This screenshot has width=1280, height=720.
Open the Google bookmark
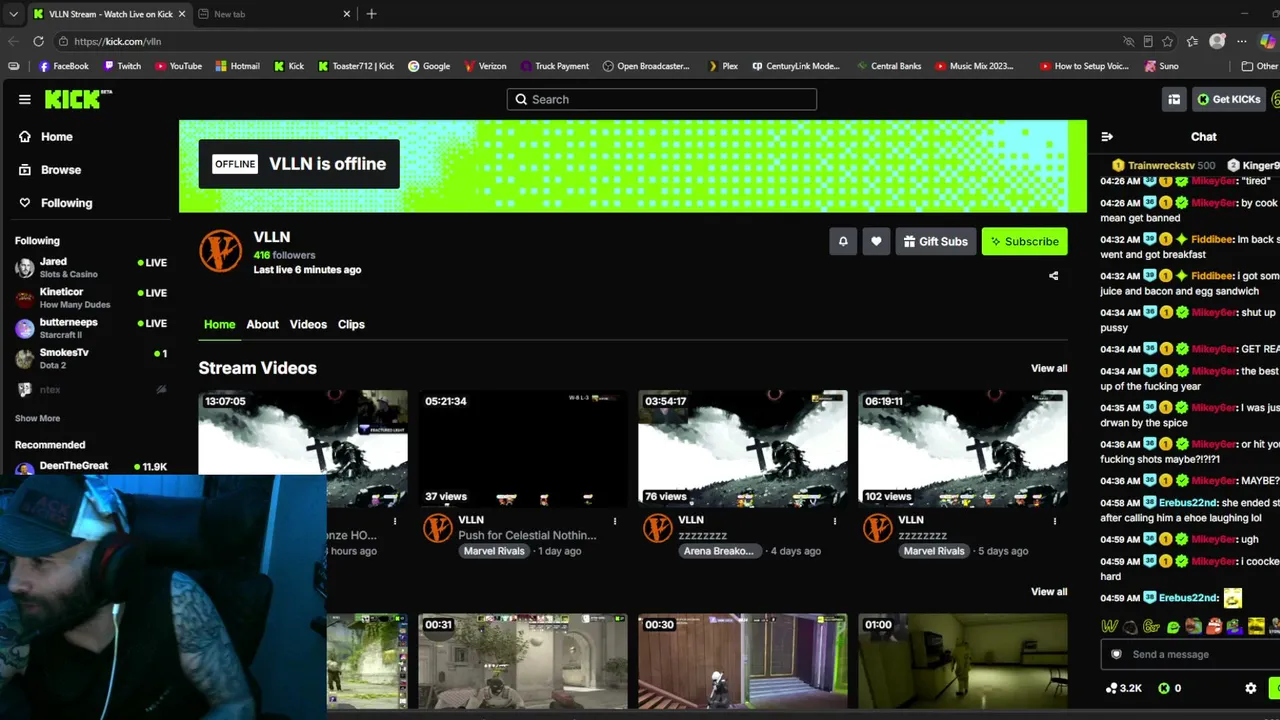(429, 66)
